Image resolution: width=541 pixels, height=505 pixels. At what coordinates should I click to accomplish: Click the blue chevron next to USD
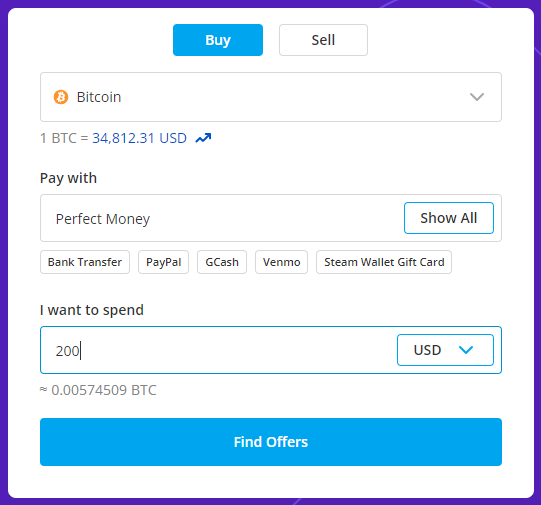(x=466, y=350)
